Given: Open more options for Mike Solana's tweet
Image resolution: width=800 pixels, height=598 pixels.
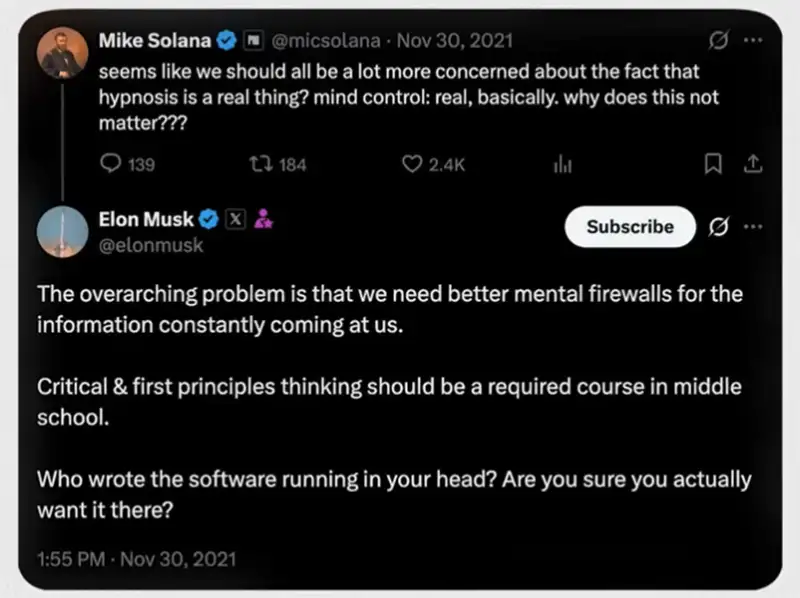Looking at the screenshot, I should coord(754,41).
